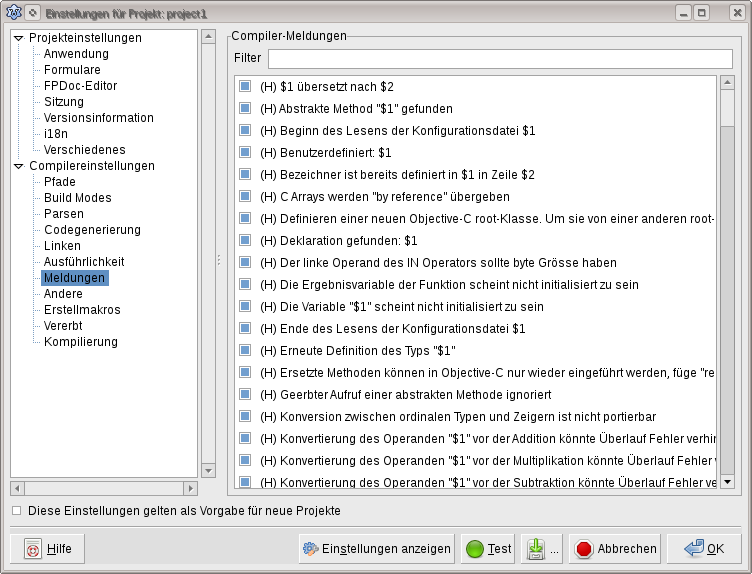Click the green Test button
Image resolution: width=752 pixels, height=574 pixels.
(489, 549)
